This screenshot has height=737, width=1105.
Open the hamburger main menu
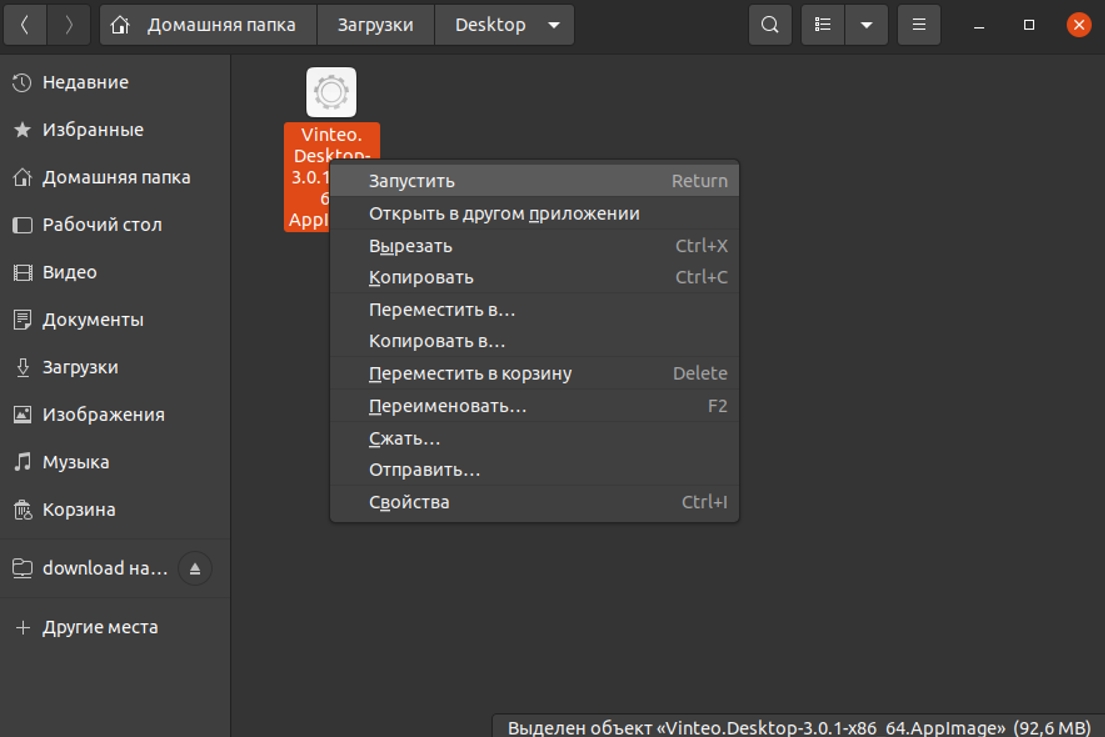(x=919, y=25)
